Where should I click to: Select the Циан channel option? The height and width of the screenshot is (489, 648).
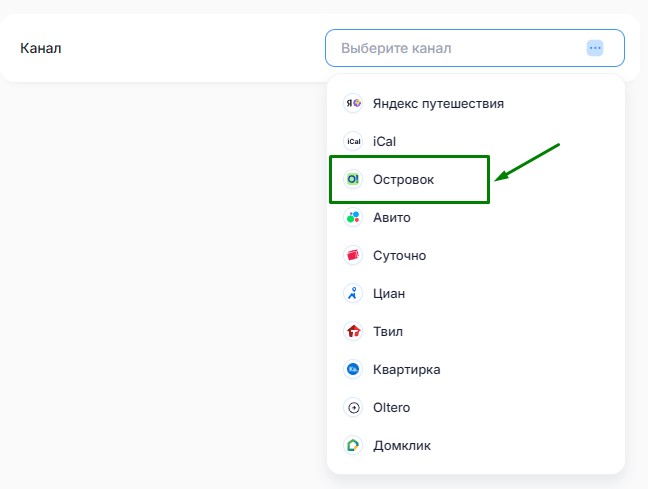389,293
